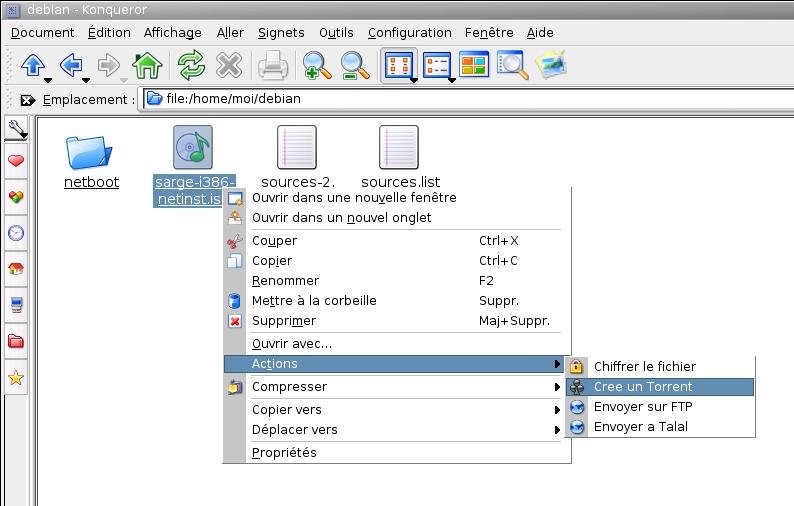Click the image gallery toolbar icon

pyautogui.click(x=551, y=64)
